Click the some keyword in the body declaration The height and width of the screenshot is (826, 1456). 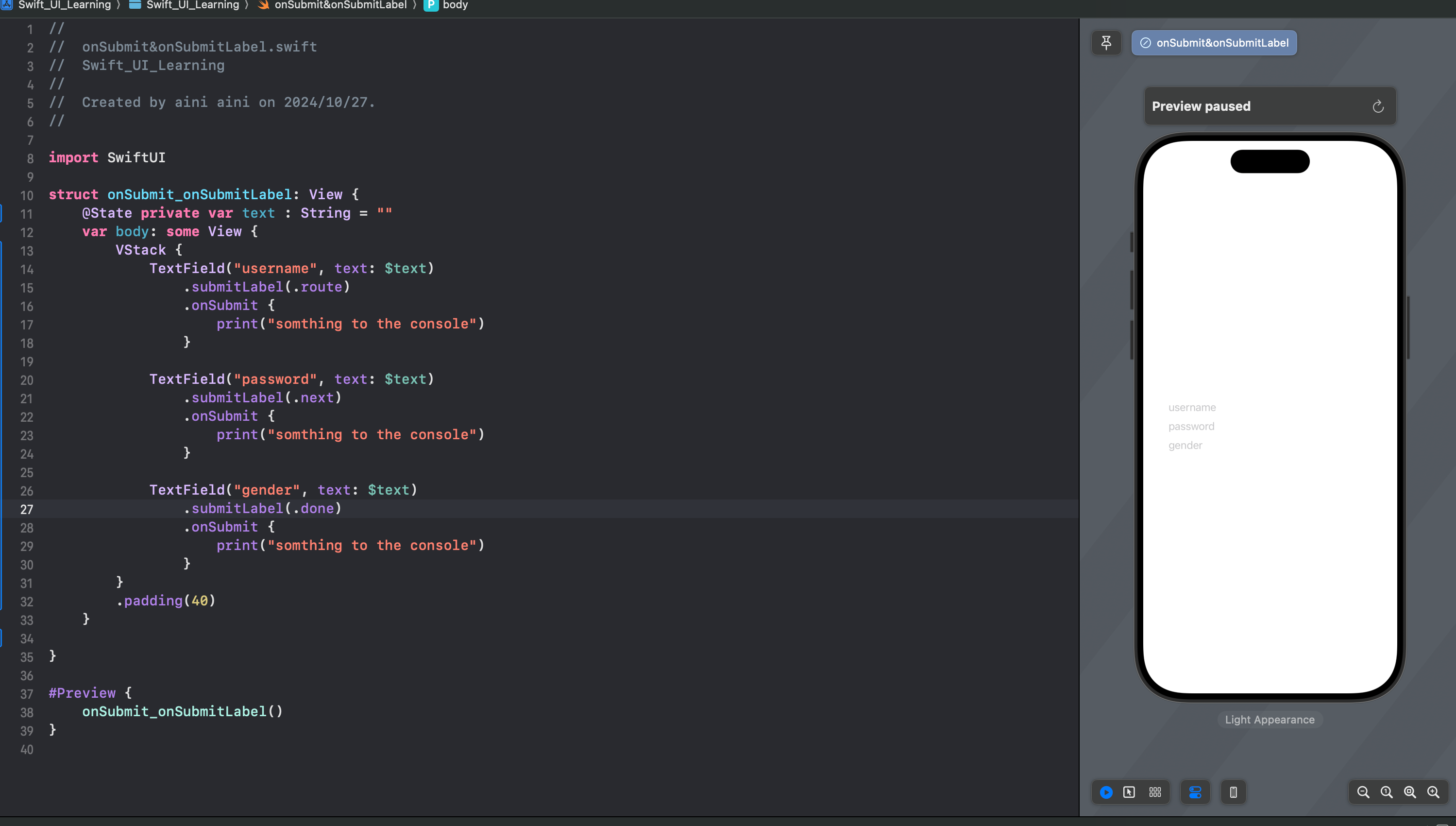pyautogui.click(x=183, y=231)
